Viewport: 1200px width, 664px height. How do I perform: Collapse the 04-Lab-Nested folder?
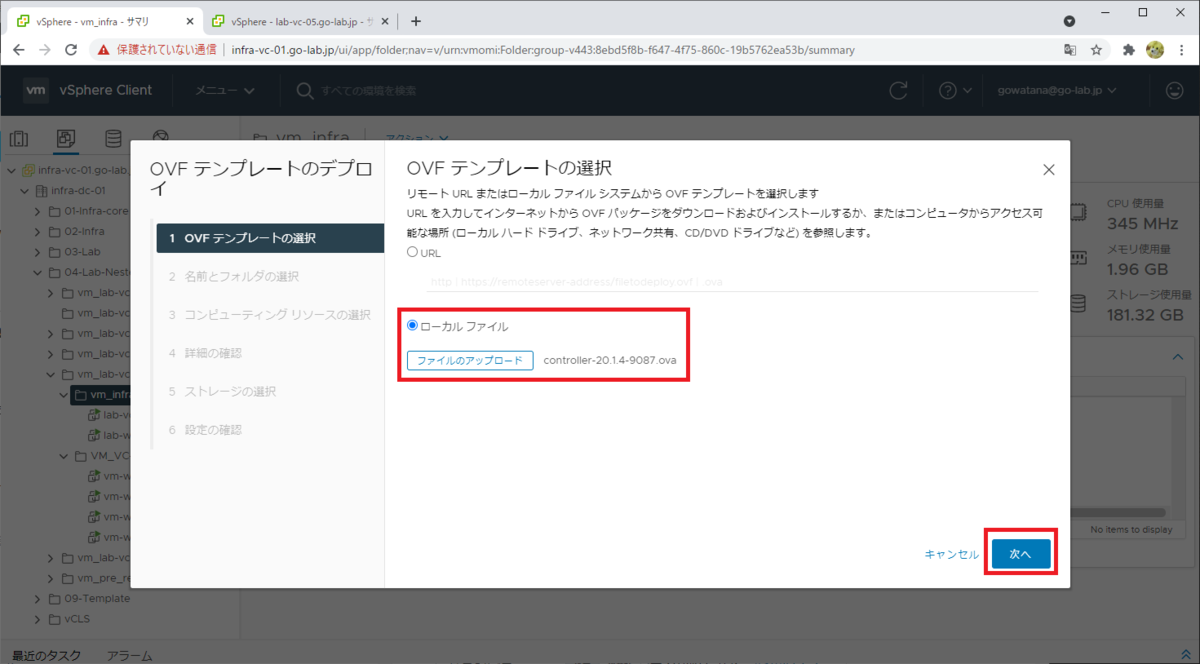pyautogui.click(x=37, y=271)
